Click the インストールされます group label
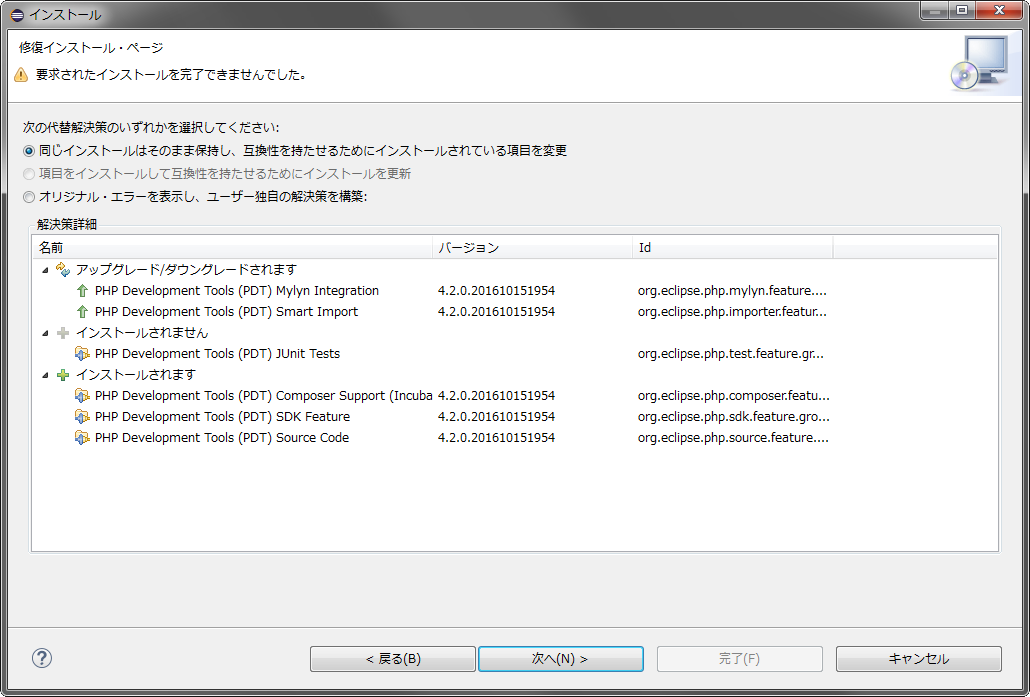This screenshot has height=697, width=1030. (x=136, y=375)
